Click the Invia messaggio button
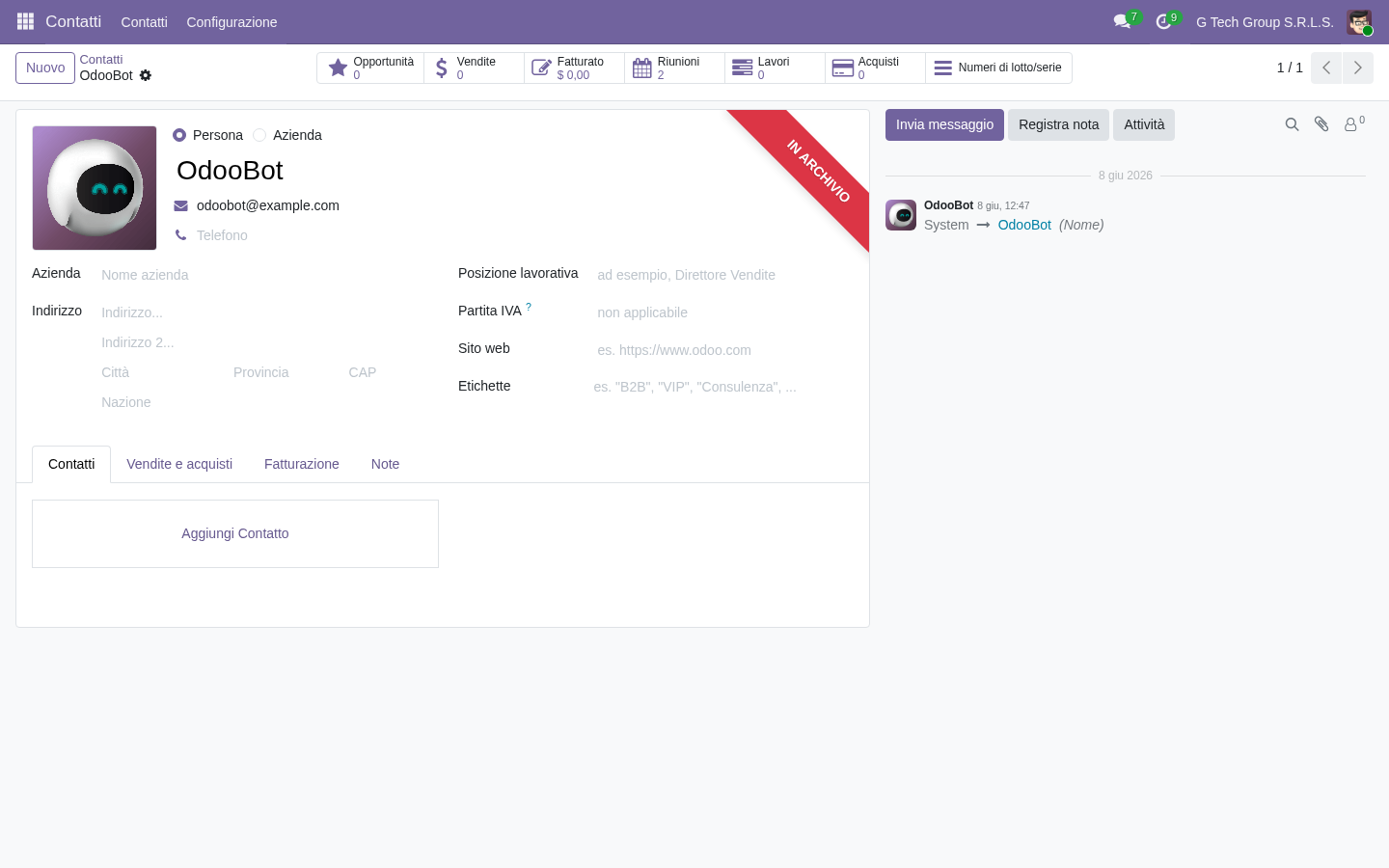Image resolution: width=1389 pixels, height=868 pixels. click(944, 124)
